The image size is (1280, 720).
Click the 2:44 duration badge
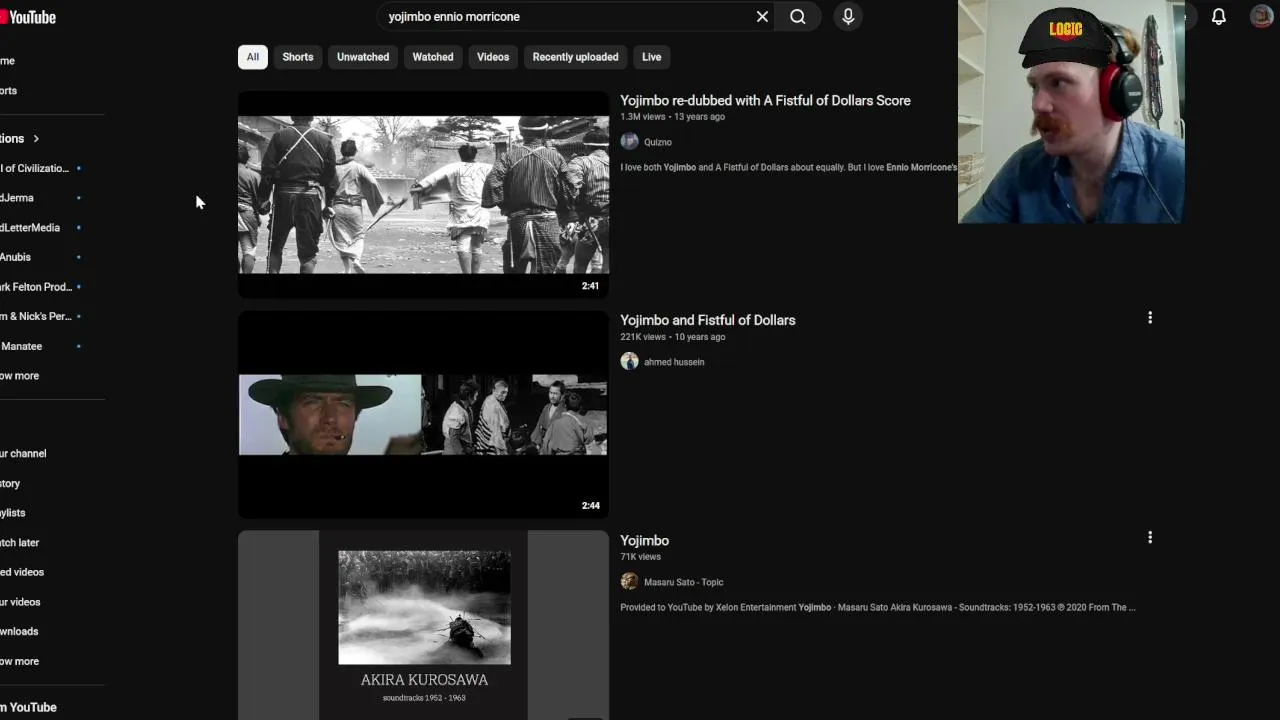click(x=590, y=506)
